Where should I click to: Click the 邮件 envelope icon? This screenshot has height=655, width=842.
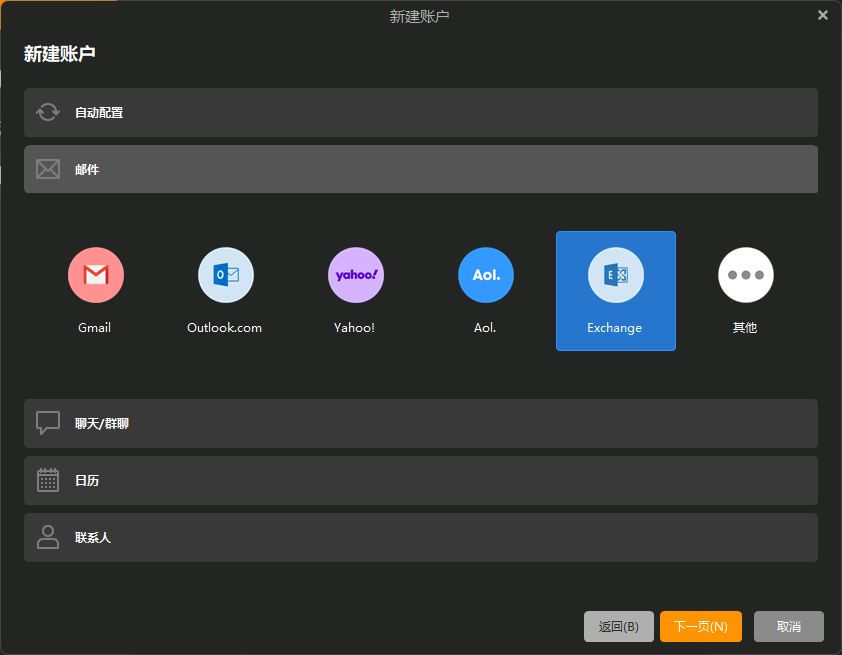coord(48,169)
